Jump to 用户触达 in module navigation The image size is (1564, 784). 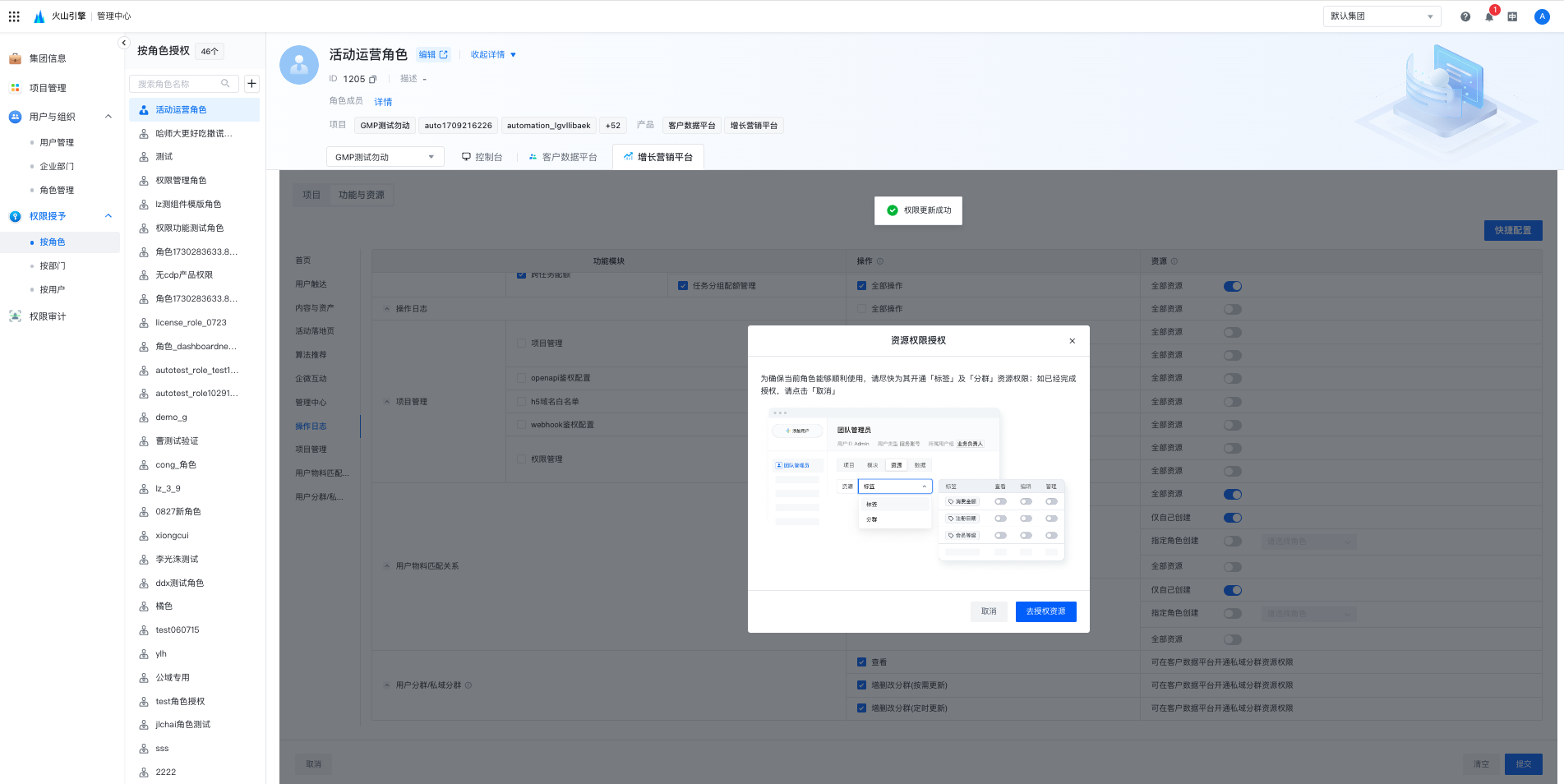click(x=311, y=284)
